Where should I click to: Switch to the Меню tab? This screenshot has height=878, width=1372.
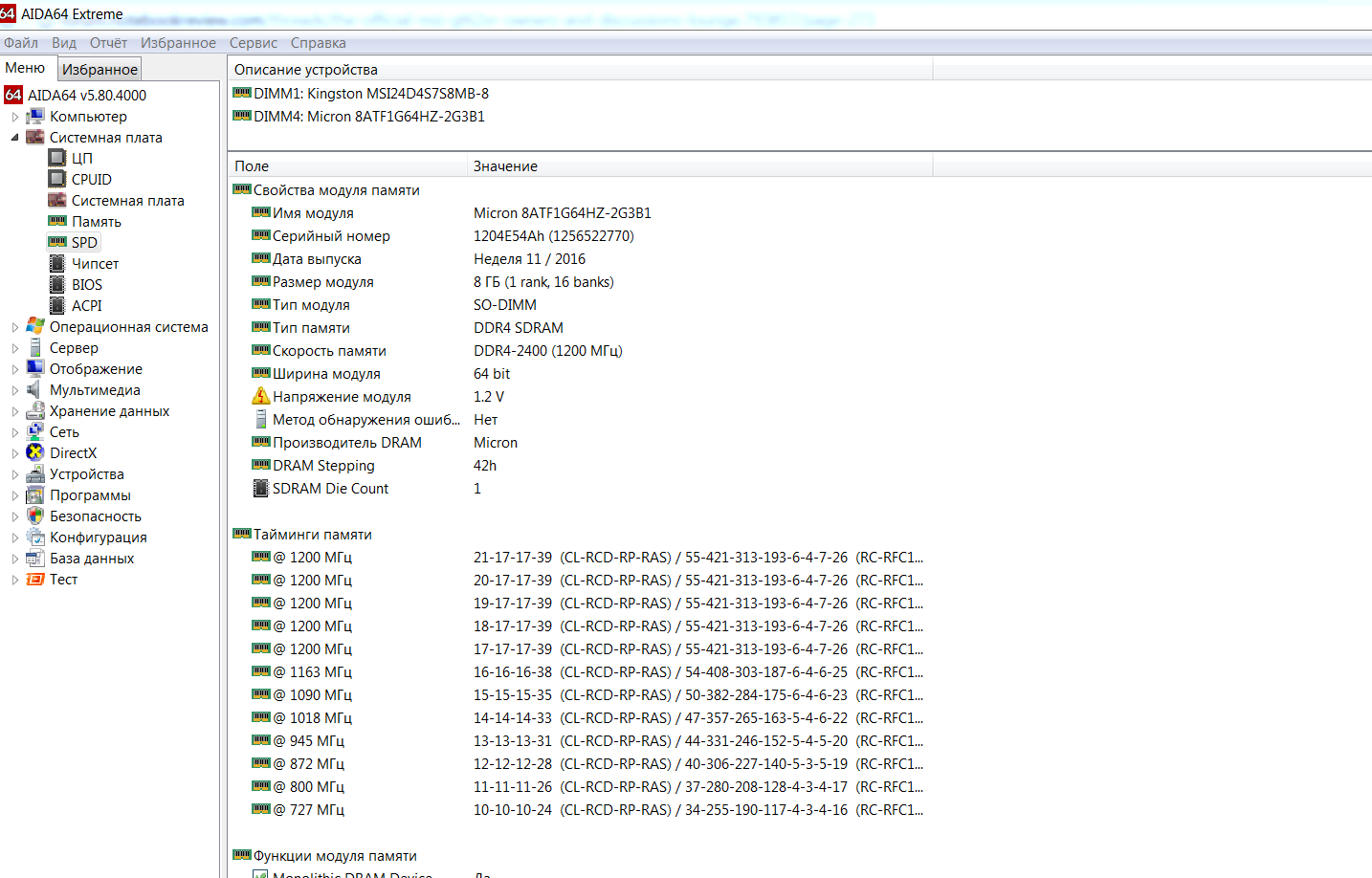point(26,68)
